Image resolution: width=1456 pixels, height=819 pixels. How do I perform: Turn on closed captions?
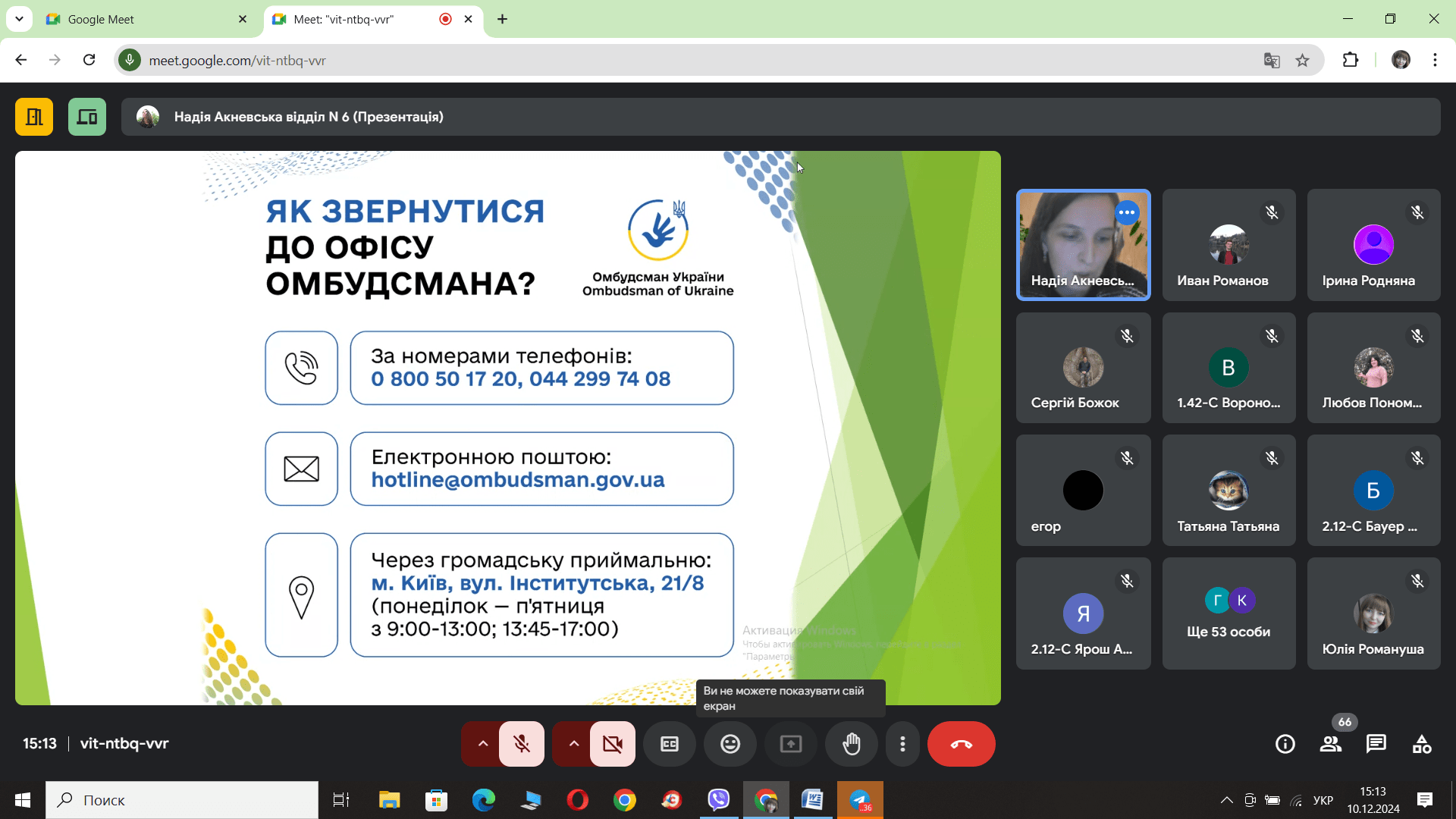670,744
